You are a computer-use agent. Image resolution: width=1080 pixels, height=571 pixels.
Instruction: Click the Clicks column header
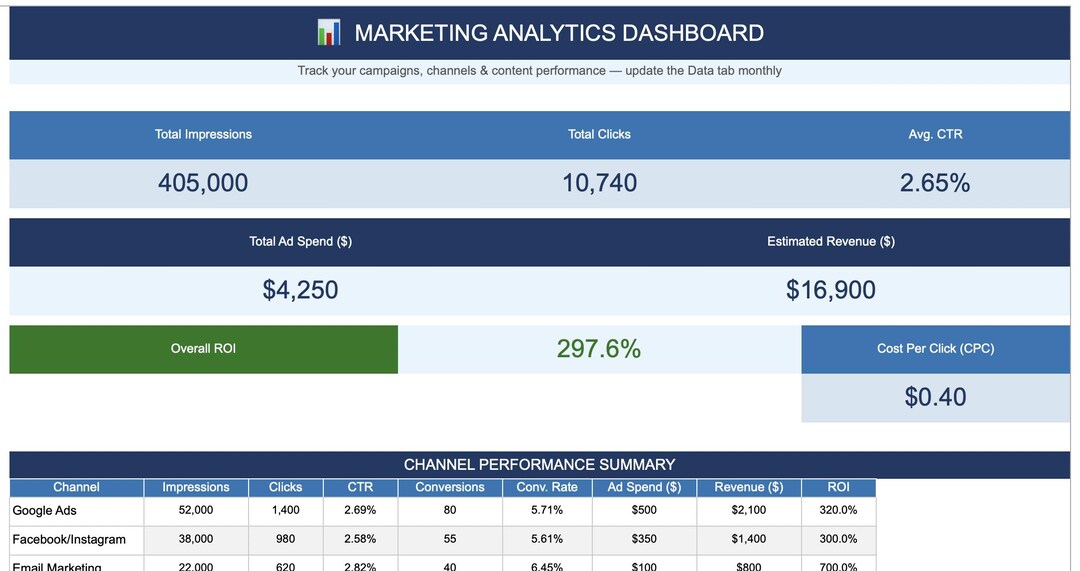pos(285,488)
